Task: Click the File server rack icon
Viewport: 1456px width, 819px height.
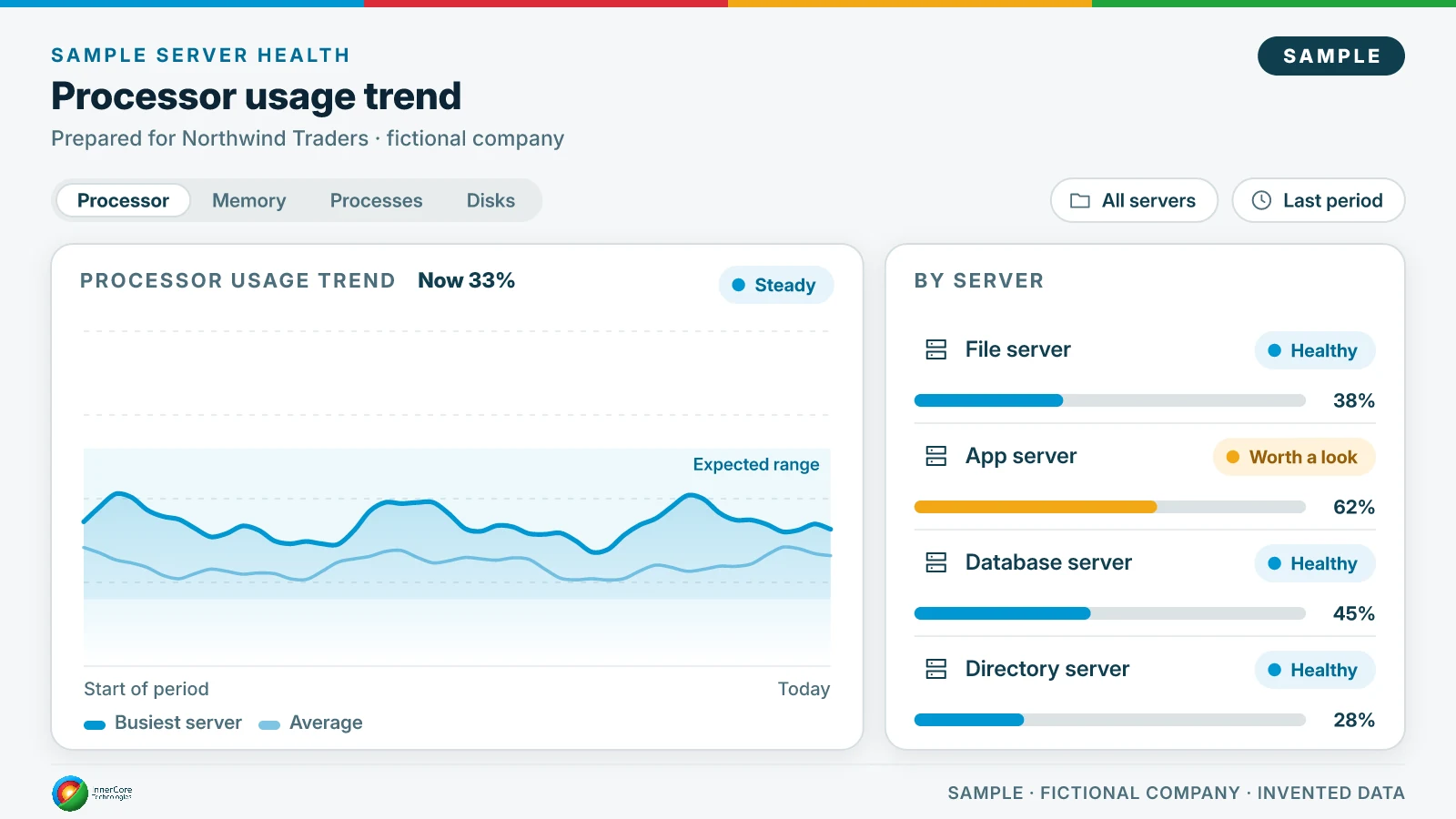Action: [935, 349]
